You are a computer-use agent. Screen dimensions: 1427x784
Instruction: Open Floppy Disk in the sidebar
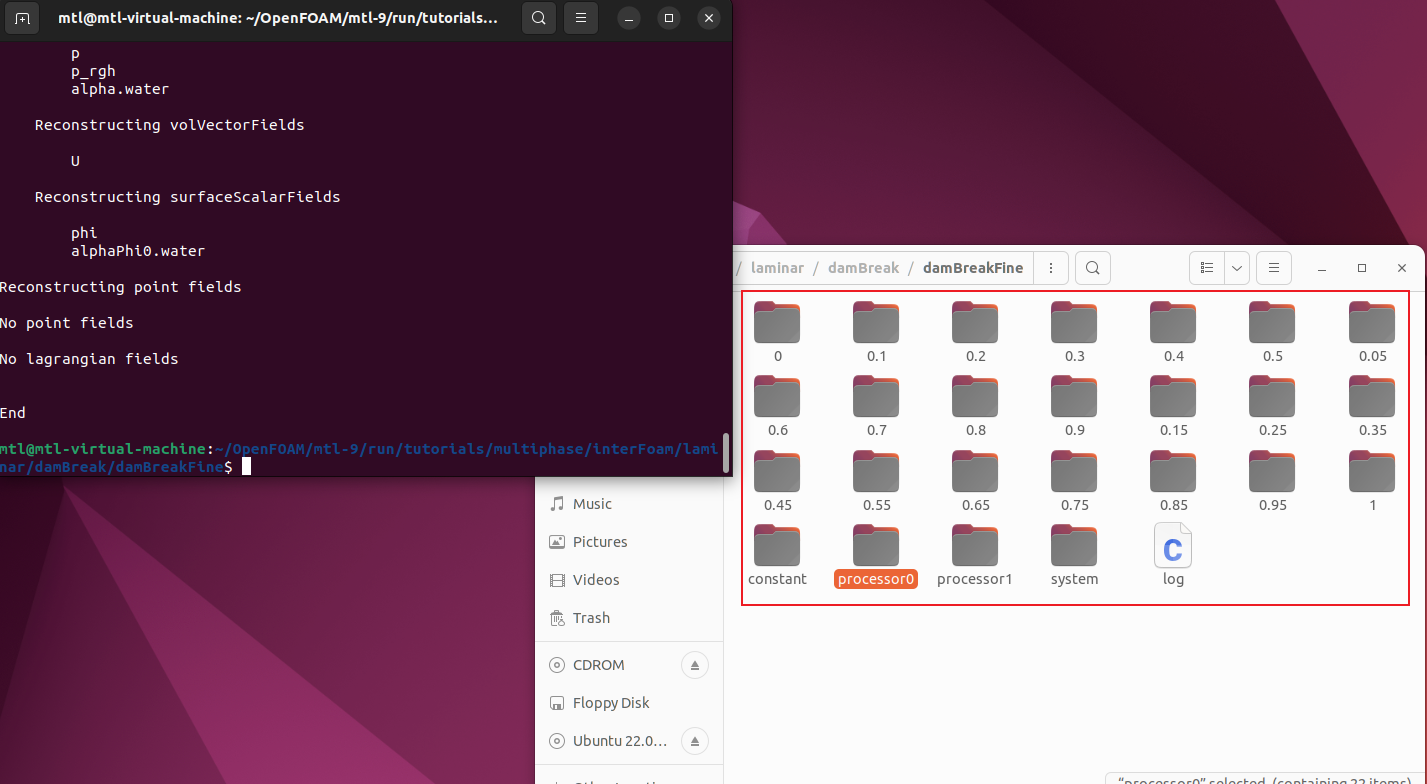coord(628,703)
